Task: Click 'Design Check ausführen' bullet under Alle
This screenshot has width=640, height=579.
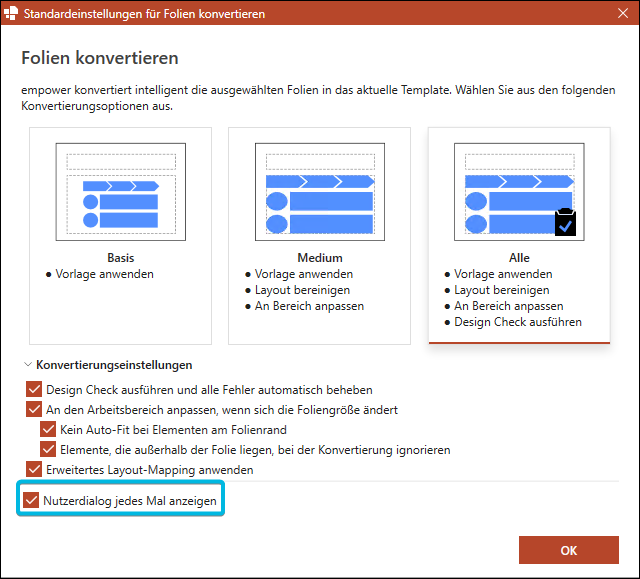Action: (x=518, y=322)
